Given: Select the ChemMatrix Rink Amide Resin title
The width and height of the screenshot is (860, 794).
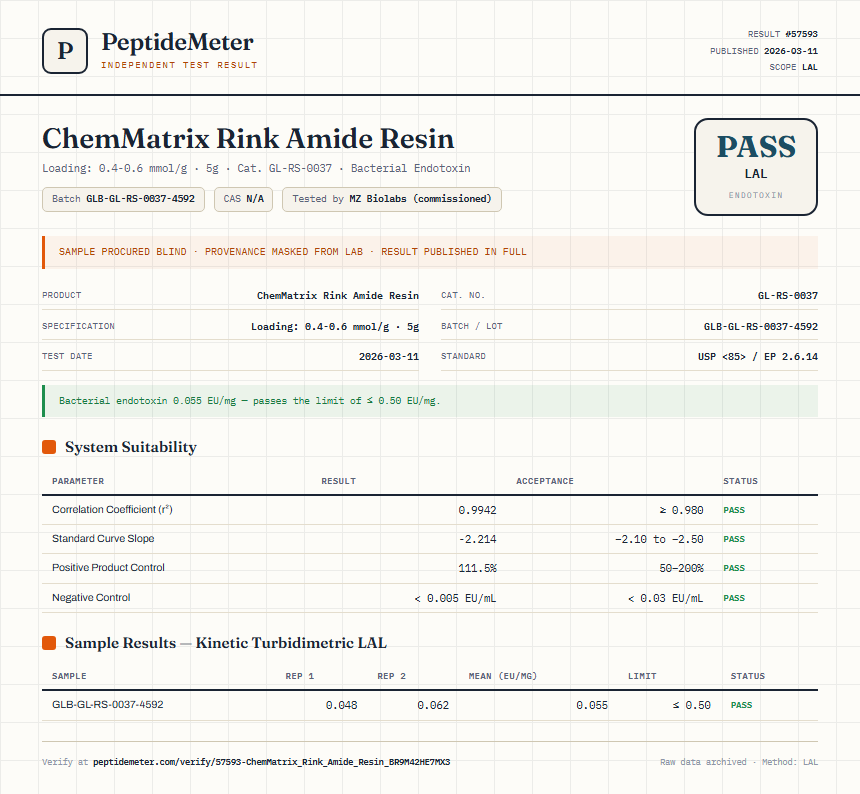Looking at the screenshot, I should pyautogui.click(x=248, y=139).
